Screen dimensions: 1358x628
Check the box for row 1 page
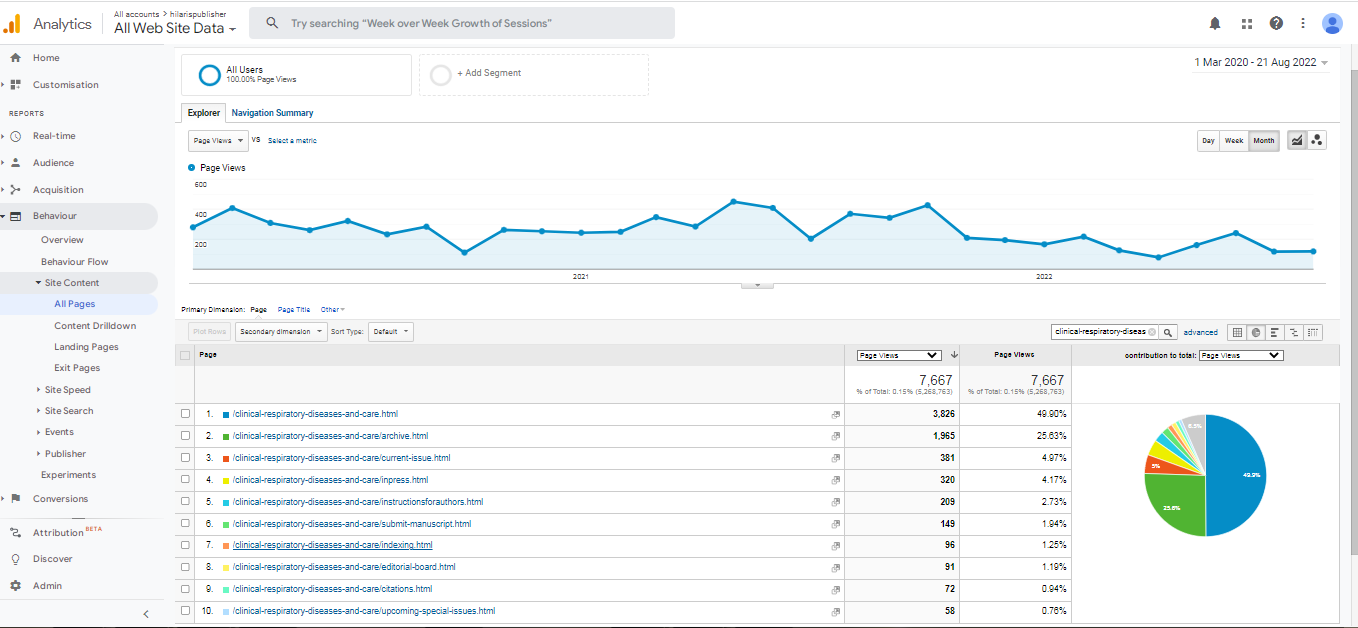[x=185, y=414]
